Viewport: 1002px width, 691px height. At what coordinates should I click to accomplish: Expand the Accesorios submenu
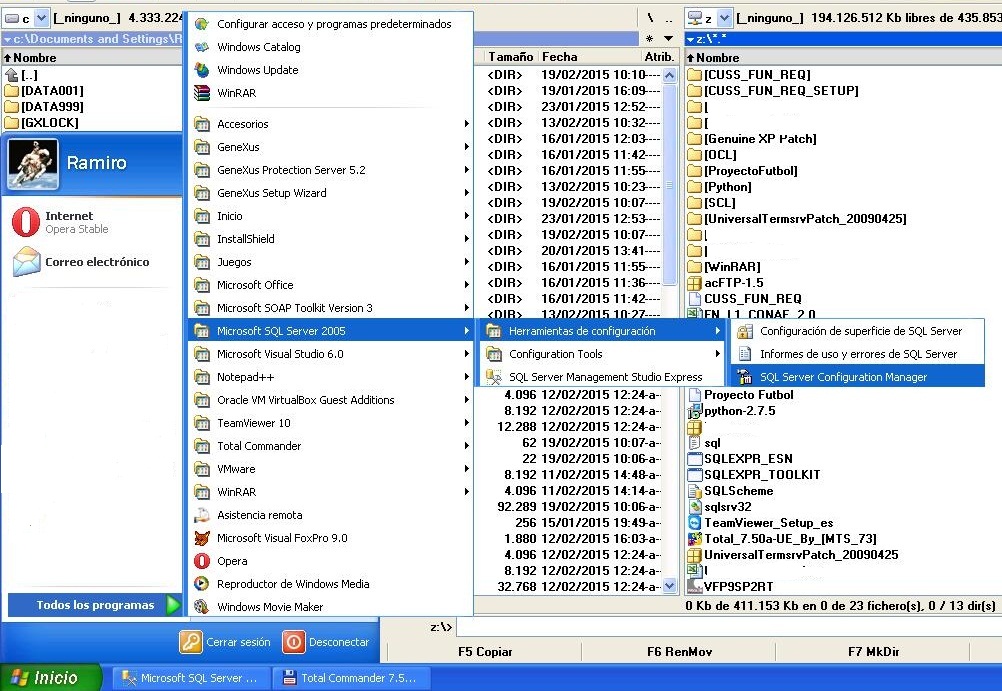330,124
